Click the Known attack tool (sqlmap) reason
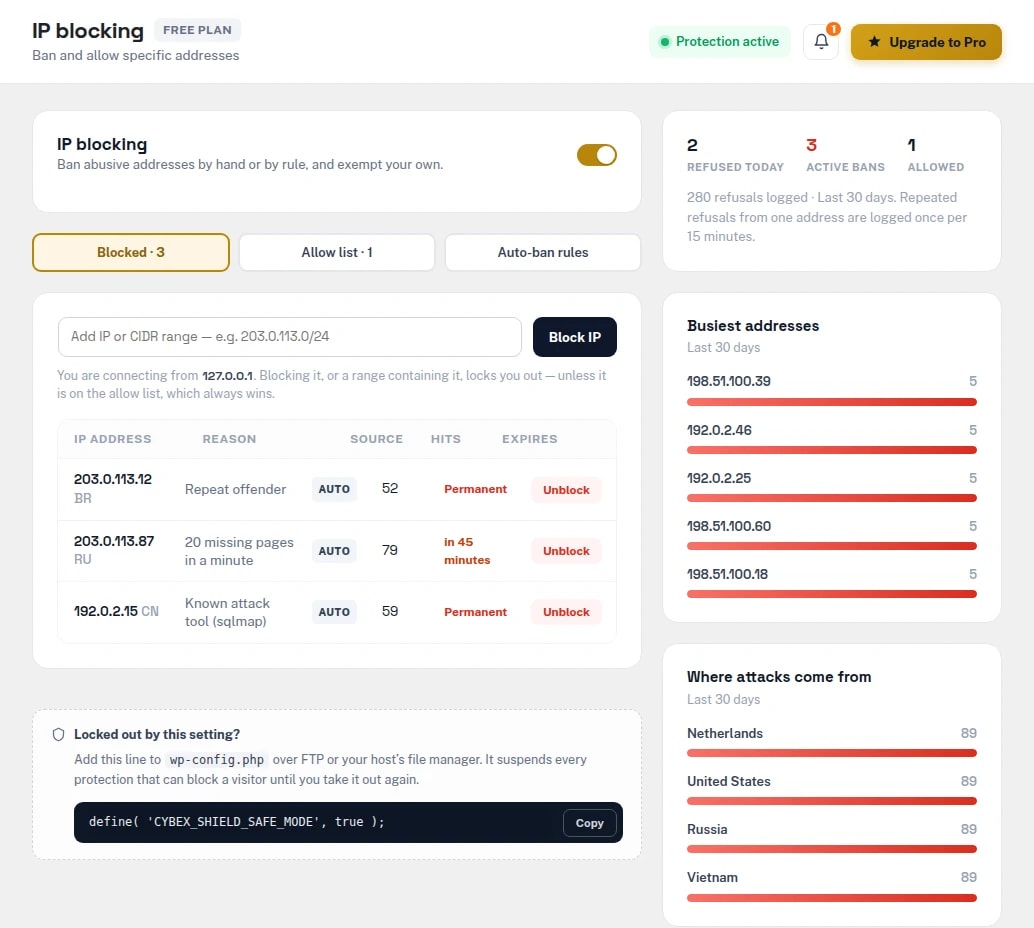This screenshot has height=928, width=1034. [228, 612]
